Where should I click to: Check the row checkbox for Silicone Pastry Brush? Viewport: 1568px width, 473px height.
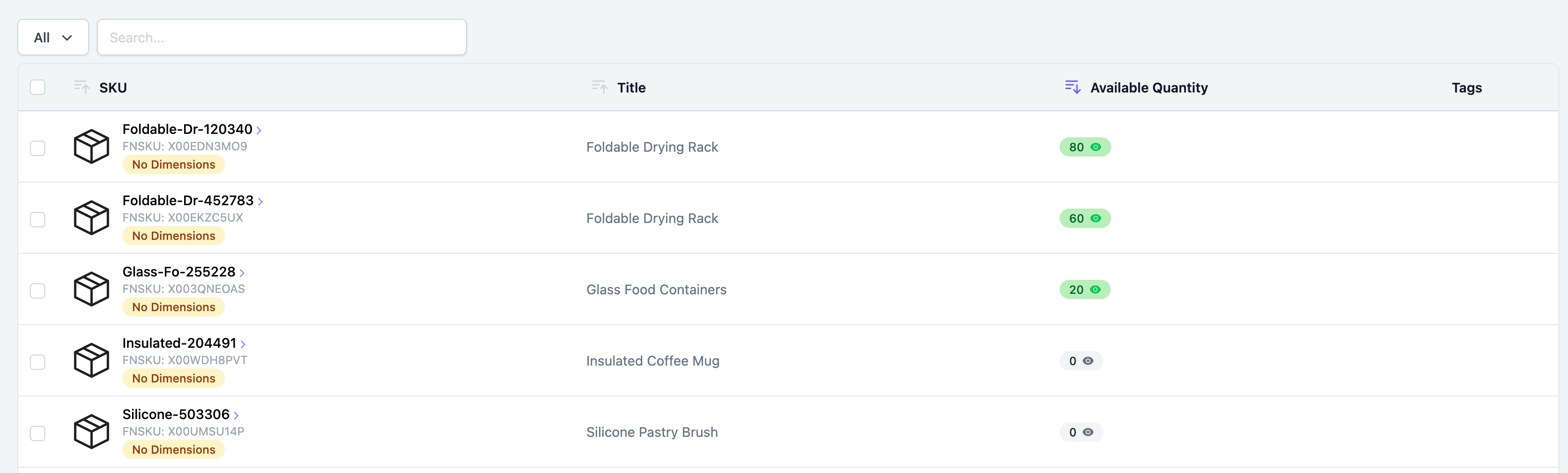pyautogui.click(x=38, y=433)
